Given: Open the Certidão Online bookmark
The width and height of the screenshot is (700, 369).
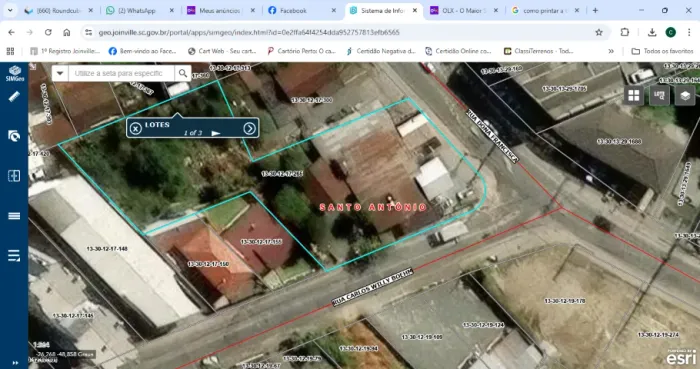Looking at the screenshot, I should 458,51.
